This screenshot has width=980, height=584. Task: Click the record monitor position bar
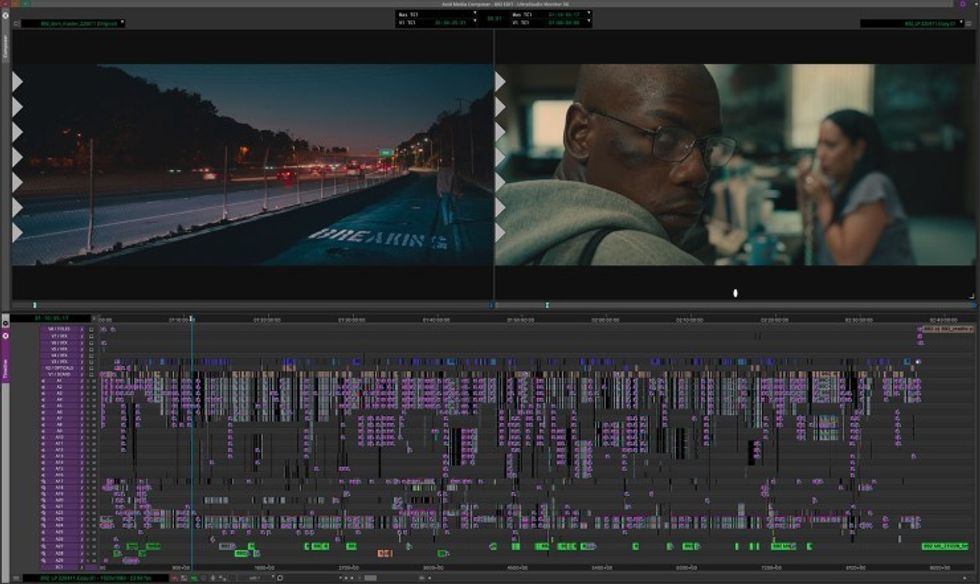[735, 305]
